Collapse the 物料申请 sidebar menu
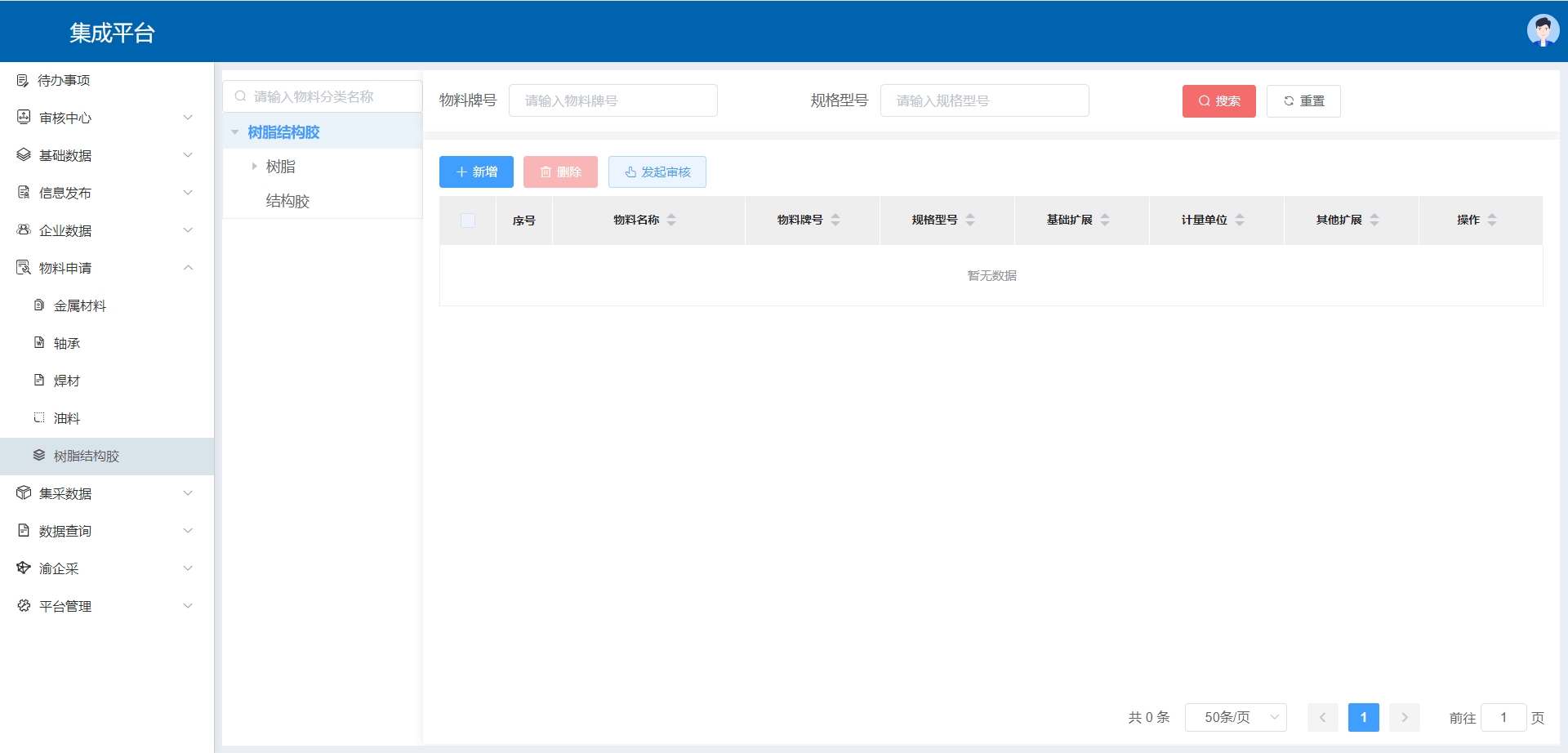 coord(188,268)
